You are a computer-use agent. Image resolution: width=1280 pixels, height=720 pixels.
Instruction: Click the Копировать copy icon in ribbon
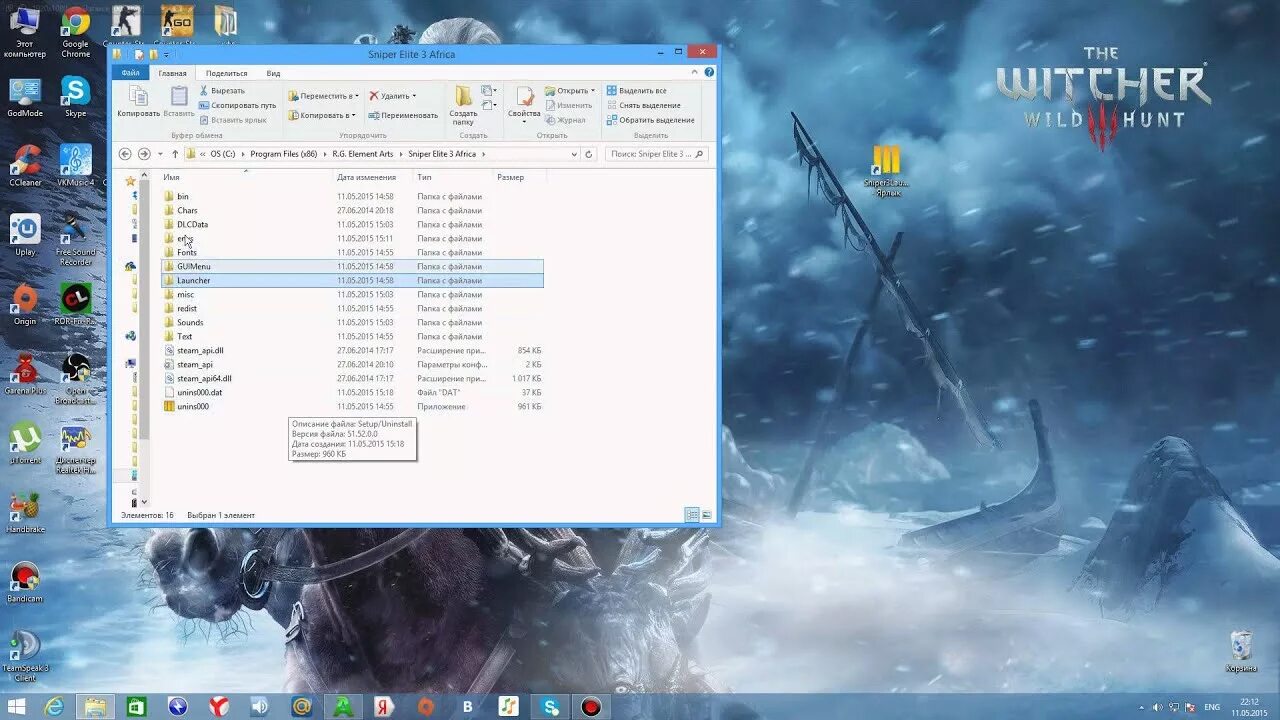click(138, 102)
